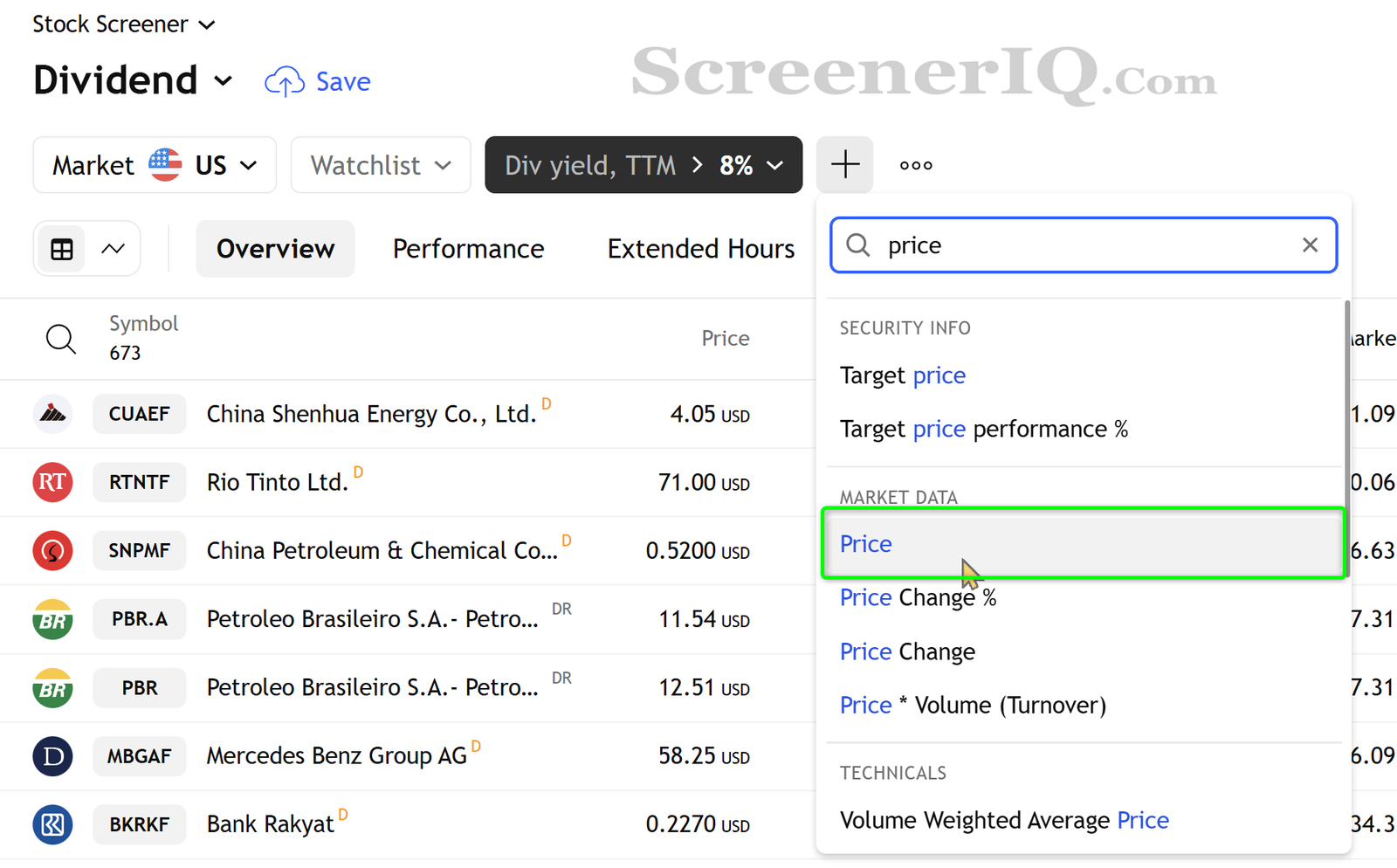
Task: Click the Save link text
Action: [x=343, y=81]
